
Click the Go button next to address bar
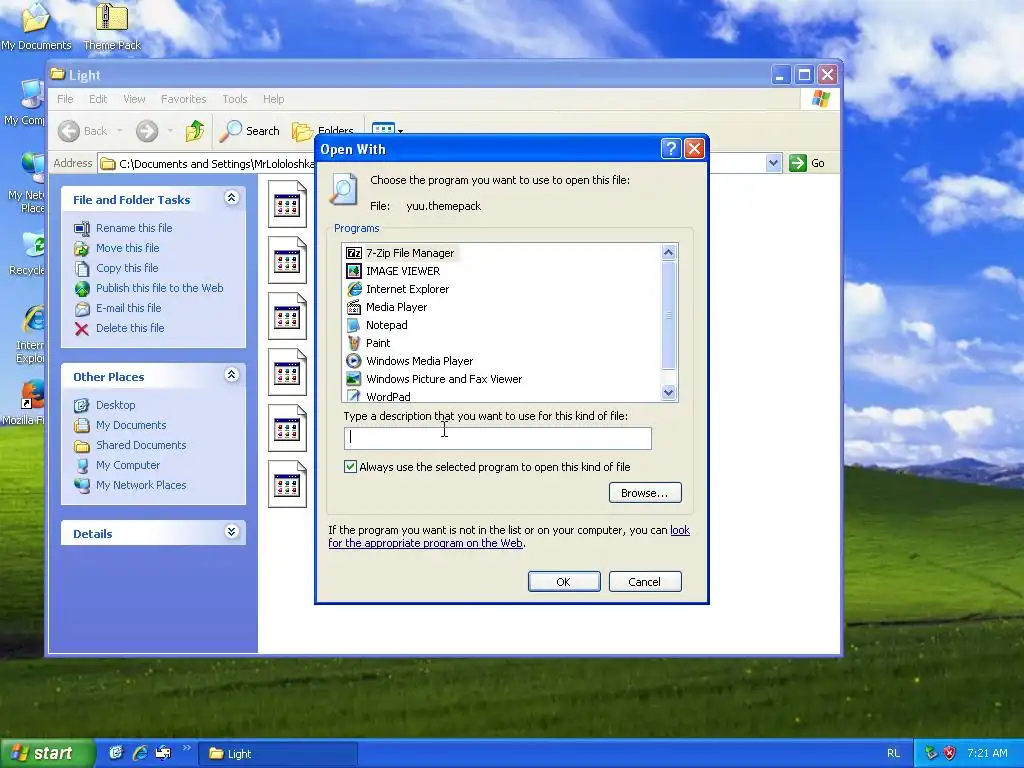[x=807, y=163]
